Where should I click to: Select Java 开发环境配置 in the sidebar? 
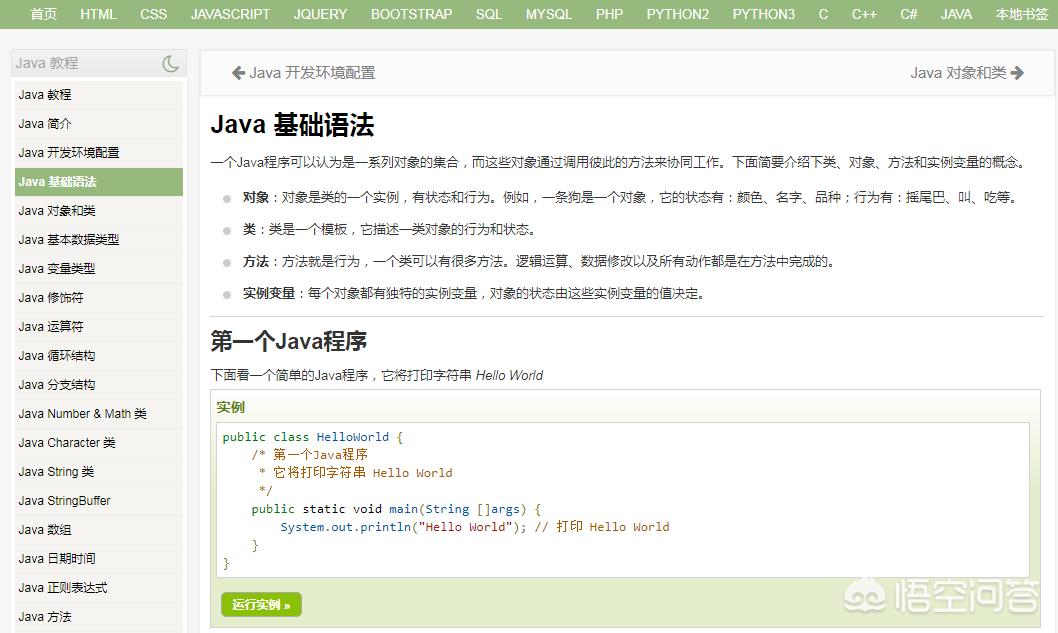99,153
